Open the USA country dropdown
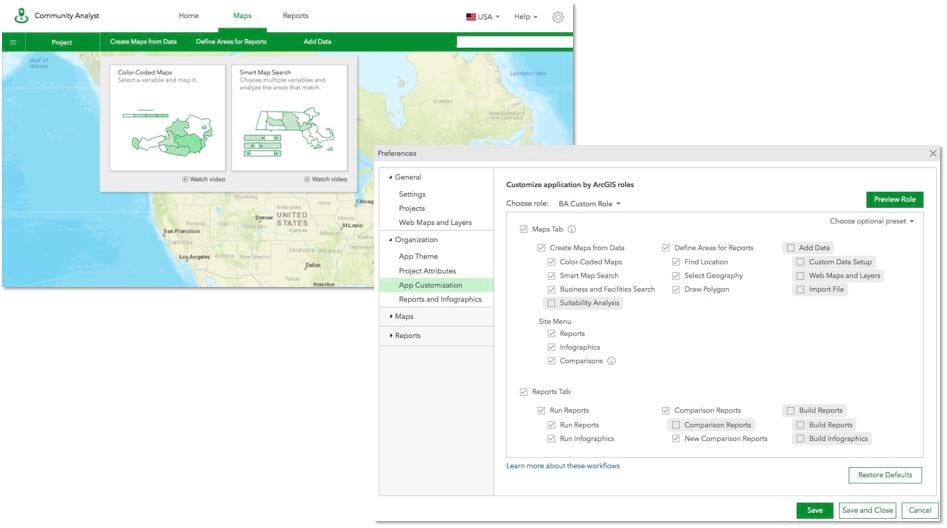This screenshot has width=947, height=528. point(483,17)
